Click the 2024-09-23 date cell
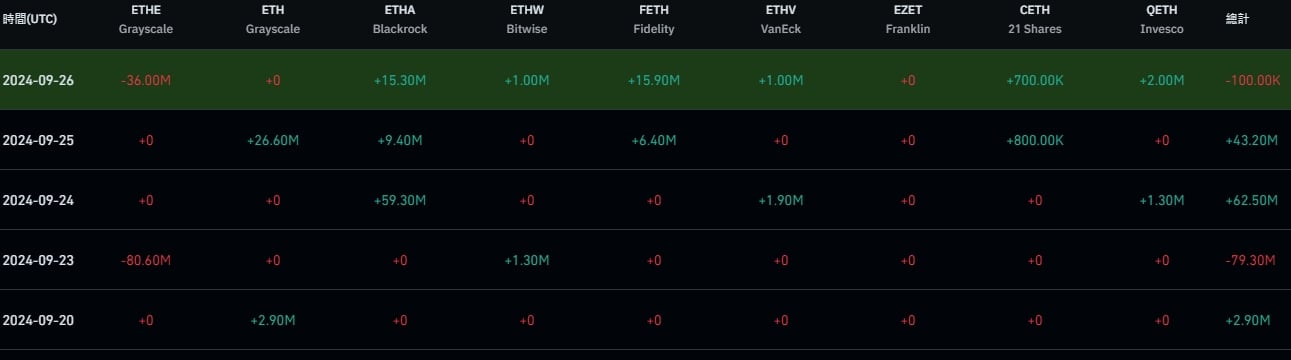The image size is (1291, 360). [38, 260]
